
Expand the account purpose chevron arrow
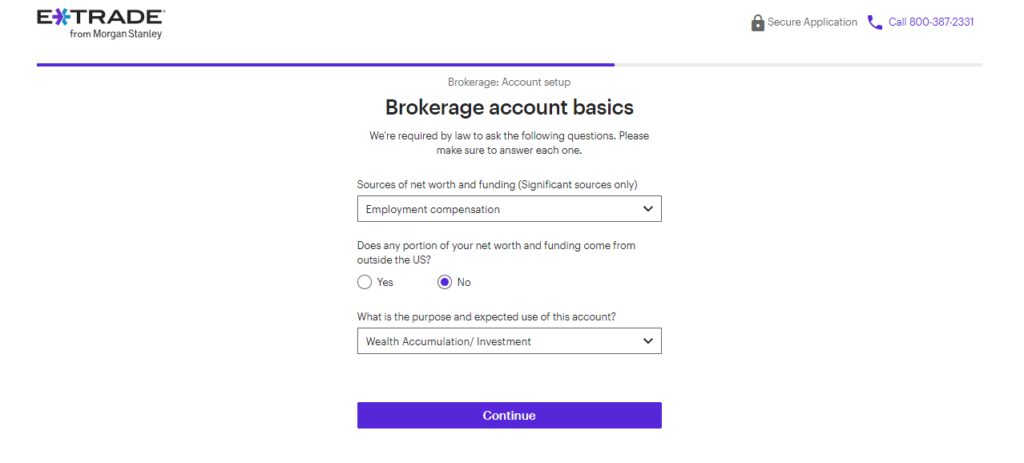(x=647, y=341)
